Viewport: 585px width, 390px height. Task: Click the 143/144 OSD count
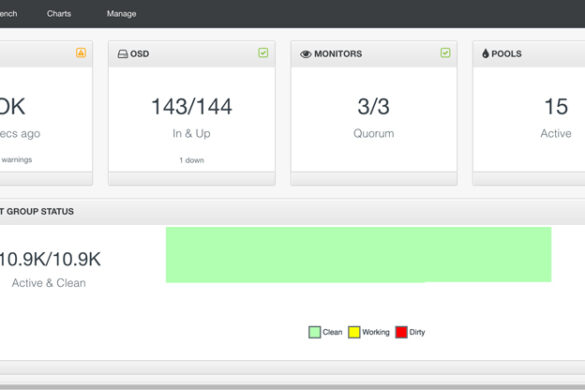191,106
